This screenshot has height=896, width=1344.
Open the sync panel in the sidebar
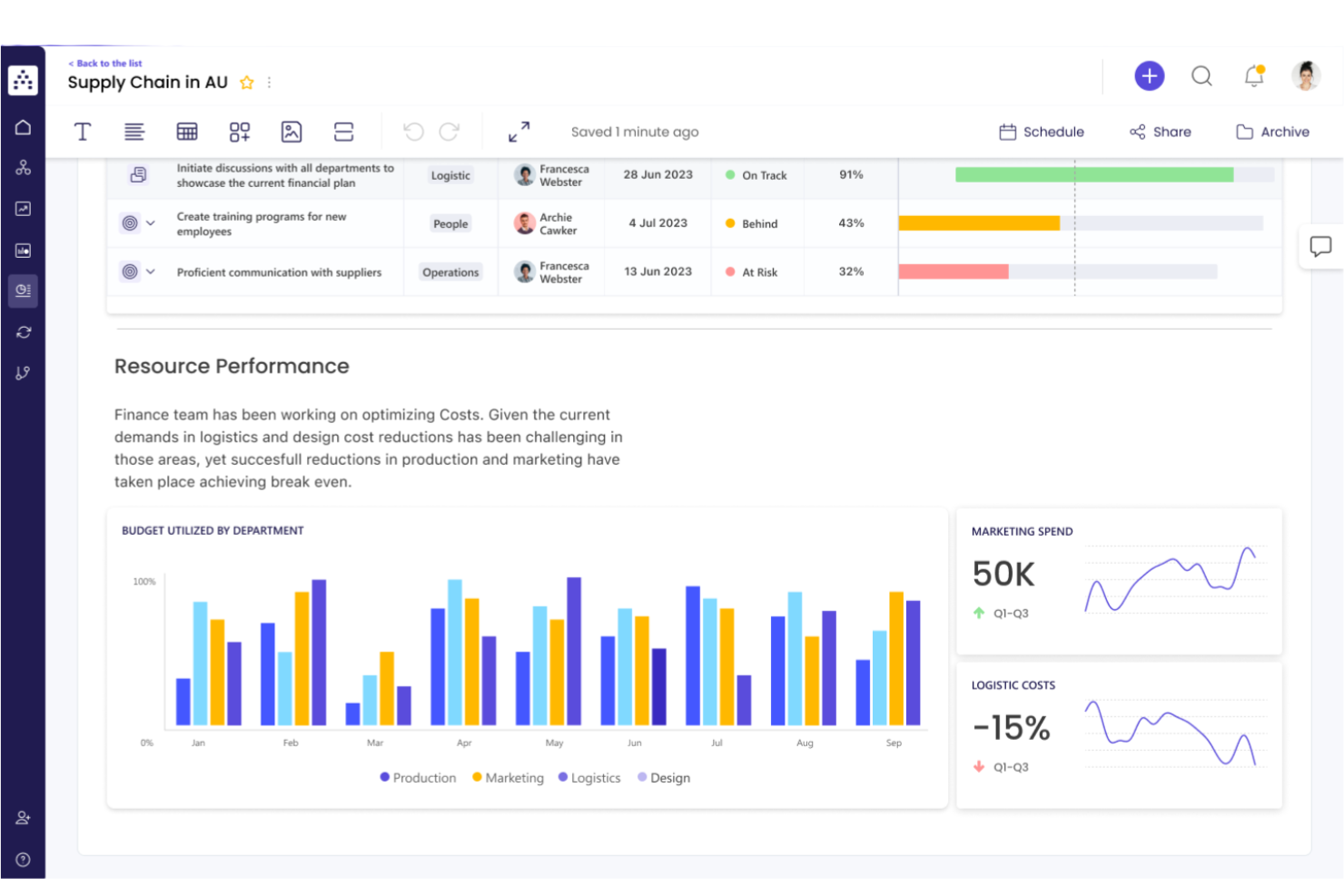[23, 331]
